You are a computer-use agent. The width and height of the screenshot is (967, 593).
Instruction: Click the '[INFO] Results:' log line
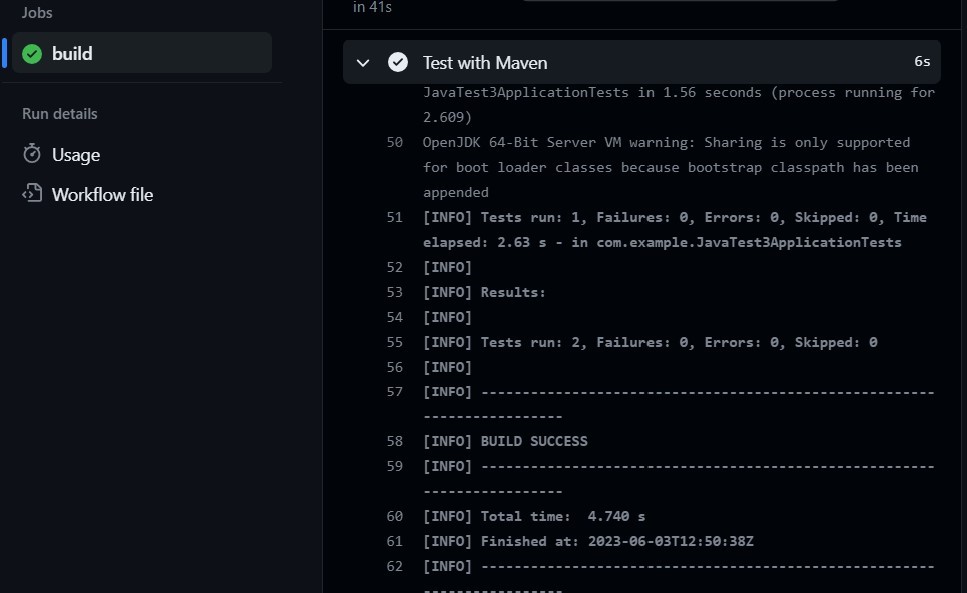click(x=484, y=292)
